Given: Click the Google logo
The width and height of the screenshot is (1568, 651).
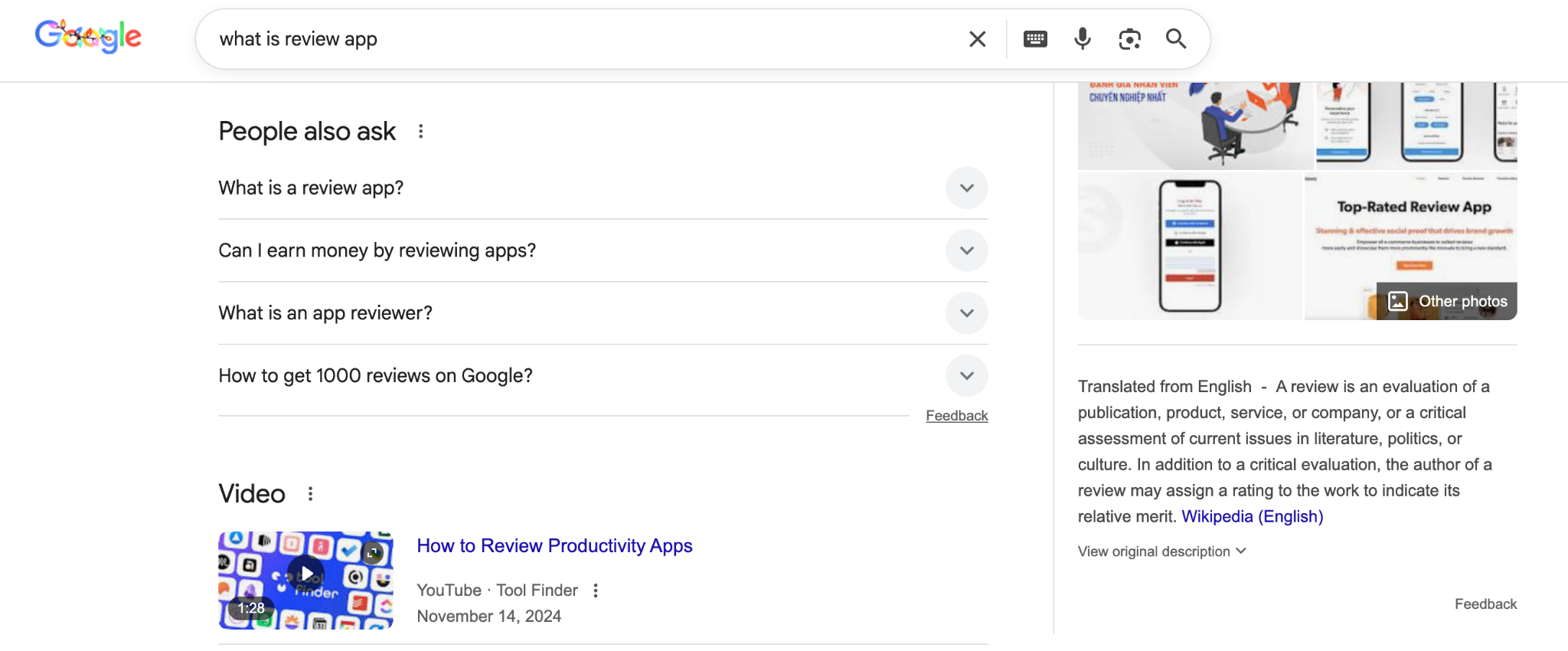Looking at the screenshot, I should 88,36.
